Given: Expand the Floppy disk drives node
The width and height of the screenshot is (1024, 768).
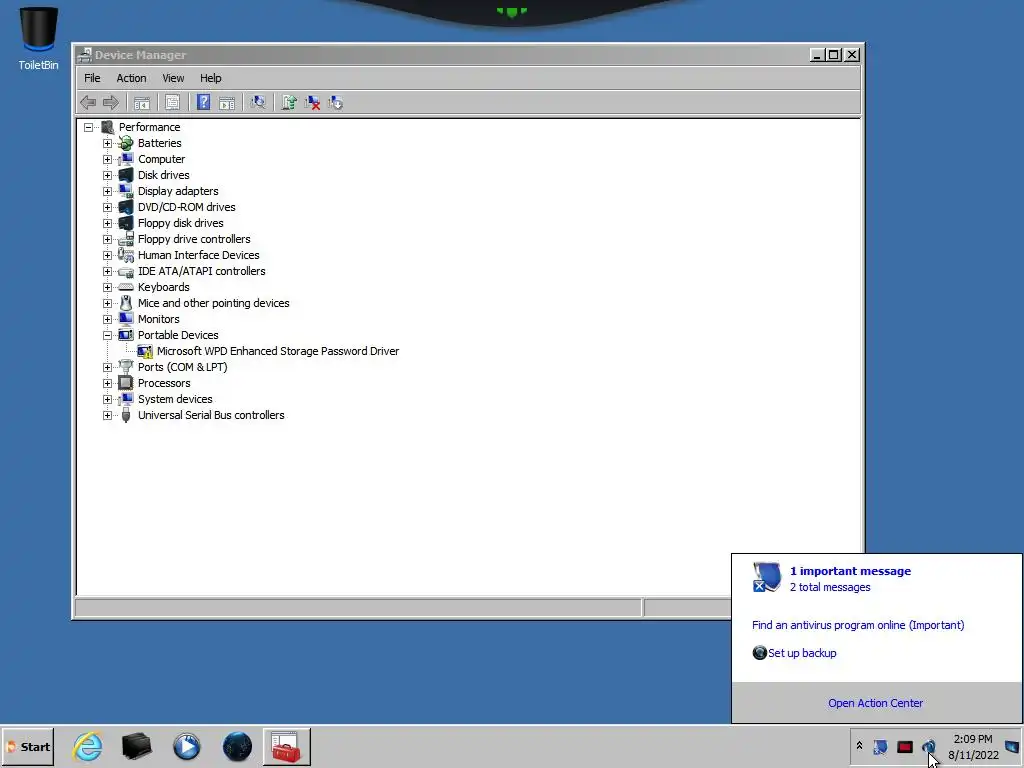Looking at the screenshot, I should [x=108, y=223].
